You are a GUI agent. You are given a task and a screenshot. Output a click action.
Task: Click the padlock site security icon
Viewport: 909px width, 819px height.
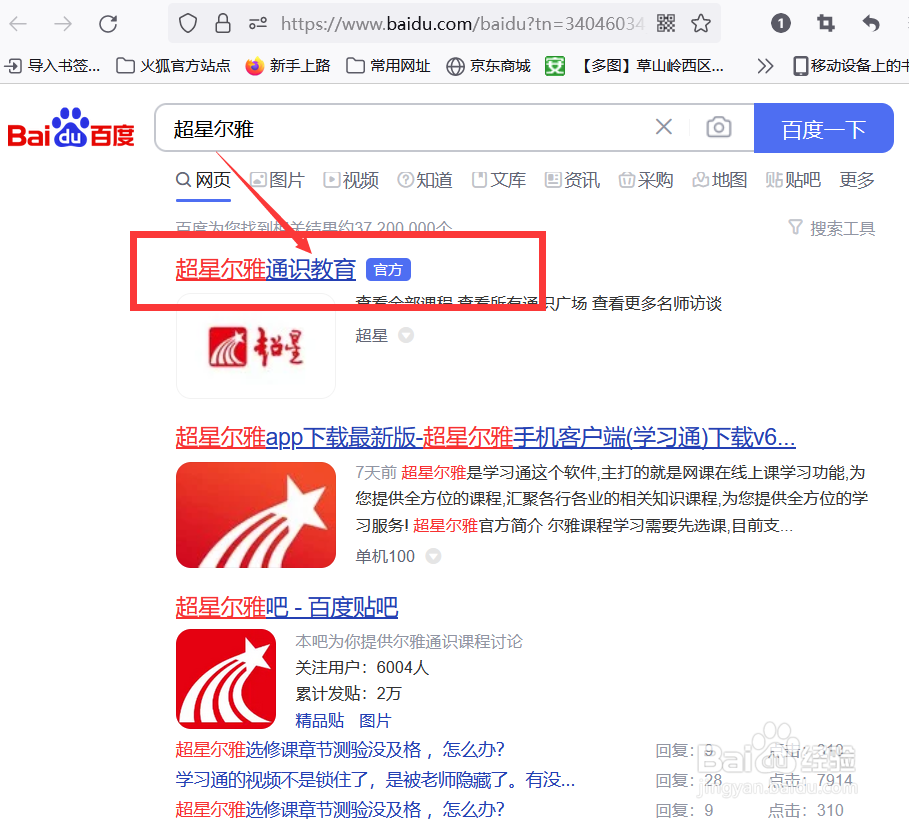[x=223, y=24]
